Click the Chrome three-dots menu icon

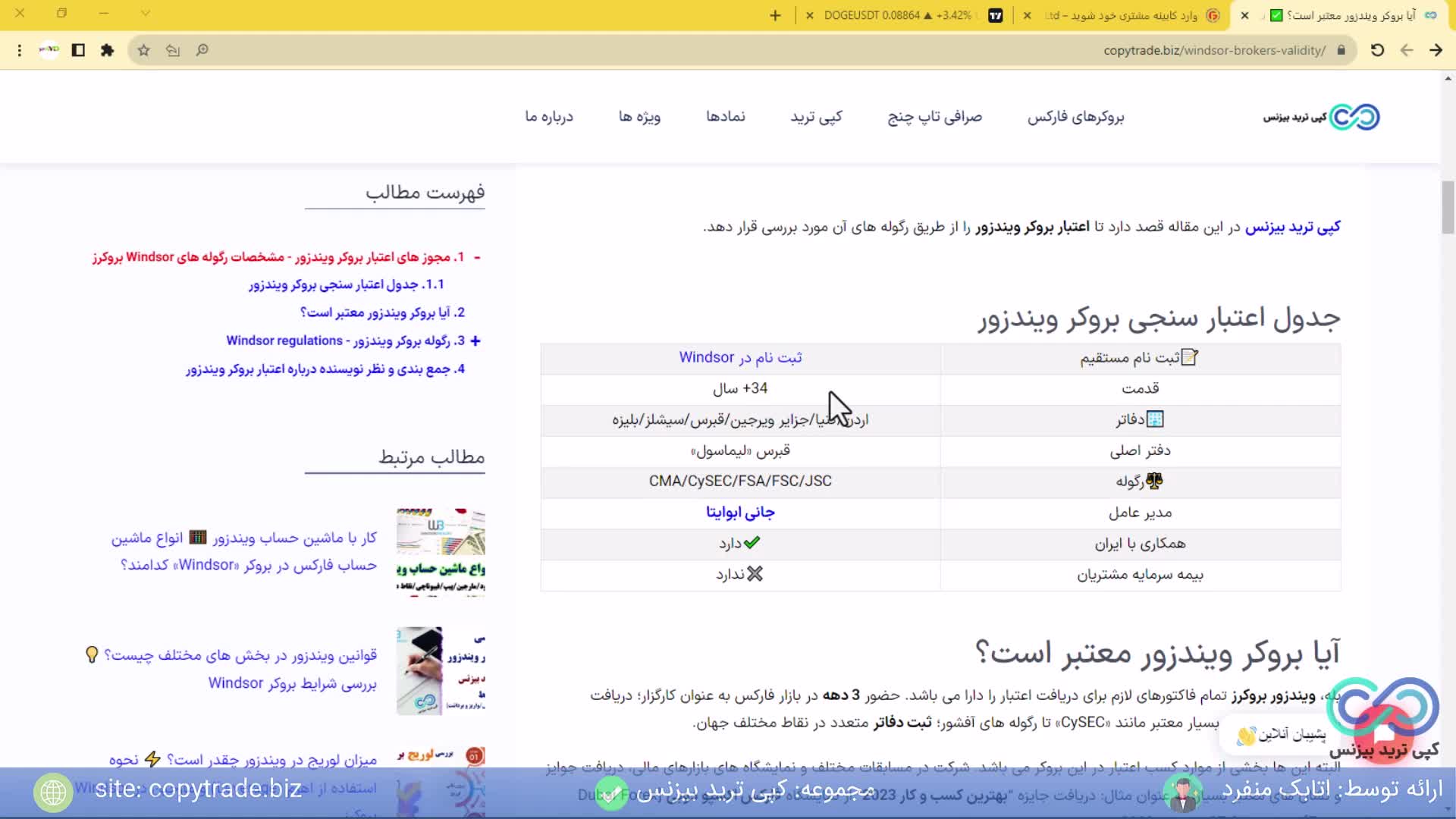point(20,50)
